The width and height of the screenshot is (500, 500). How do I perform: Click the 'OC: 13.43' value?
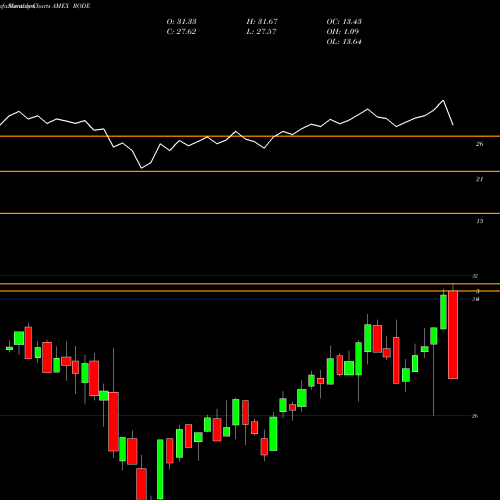344,22
